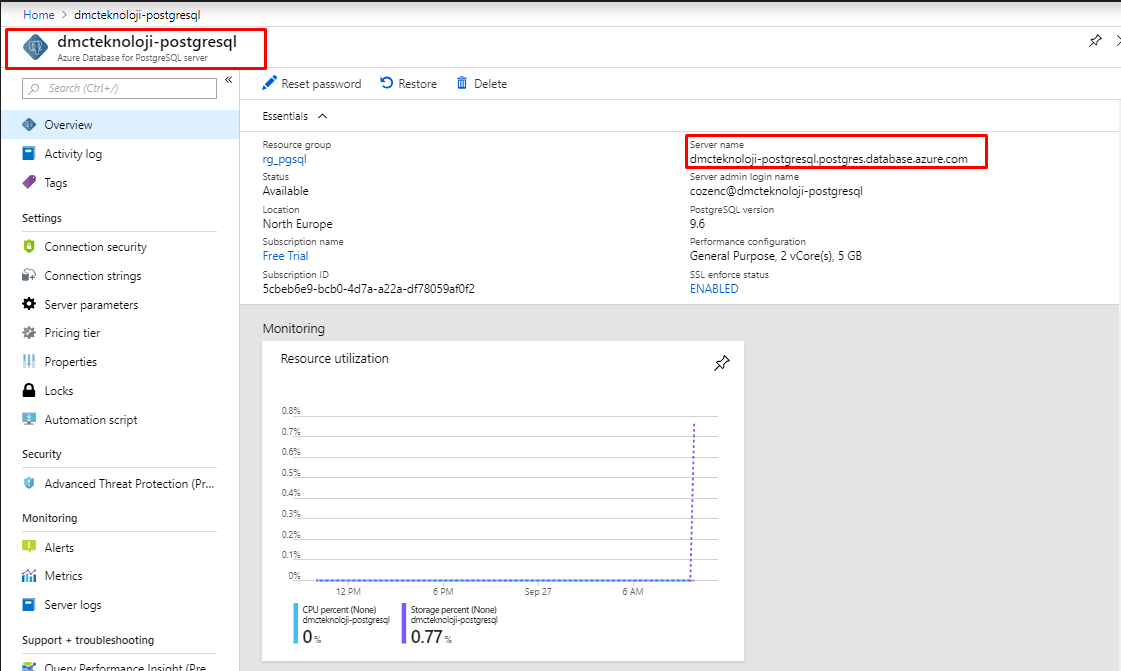Click the Connection strings icon
This screenshot has height=671, width=1121.
(x=29, y=275)
